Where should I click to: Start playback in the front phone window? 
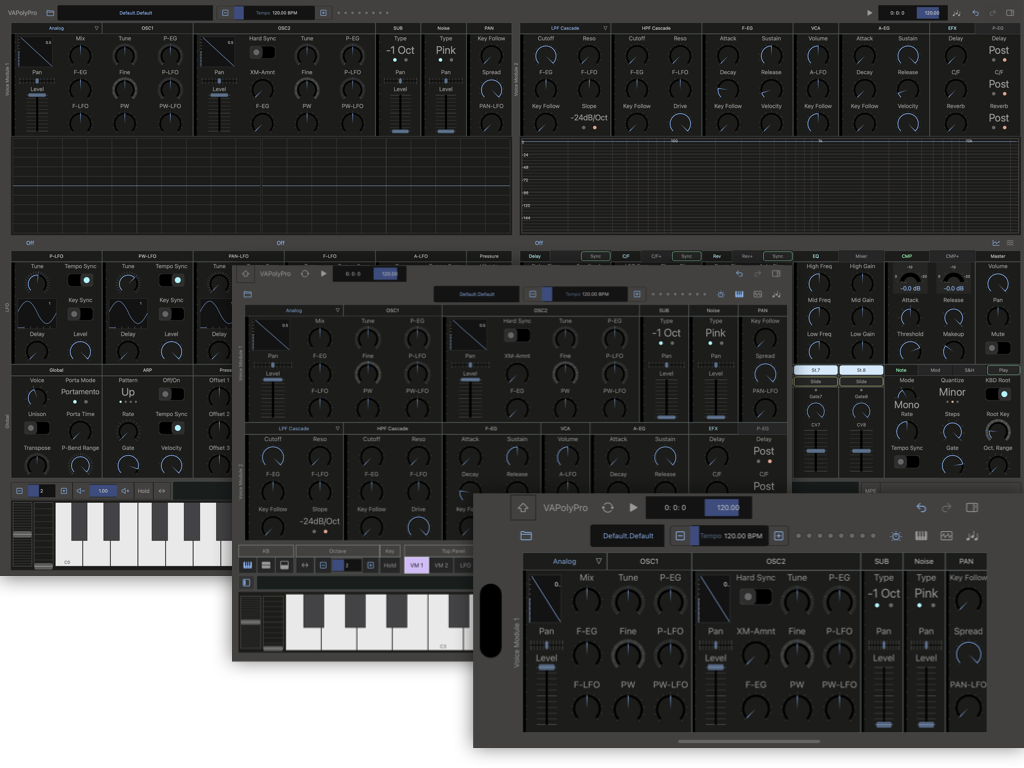633,507
